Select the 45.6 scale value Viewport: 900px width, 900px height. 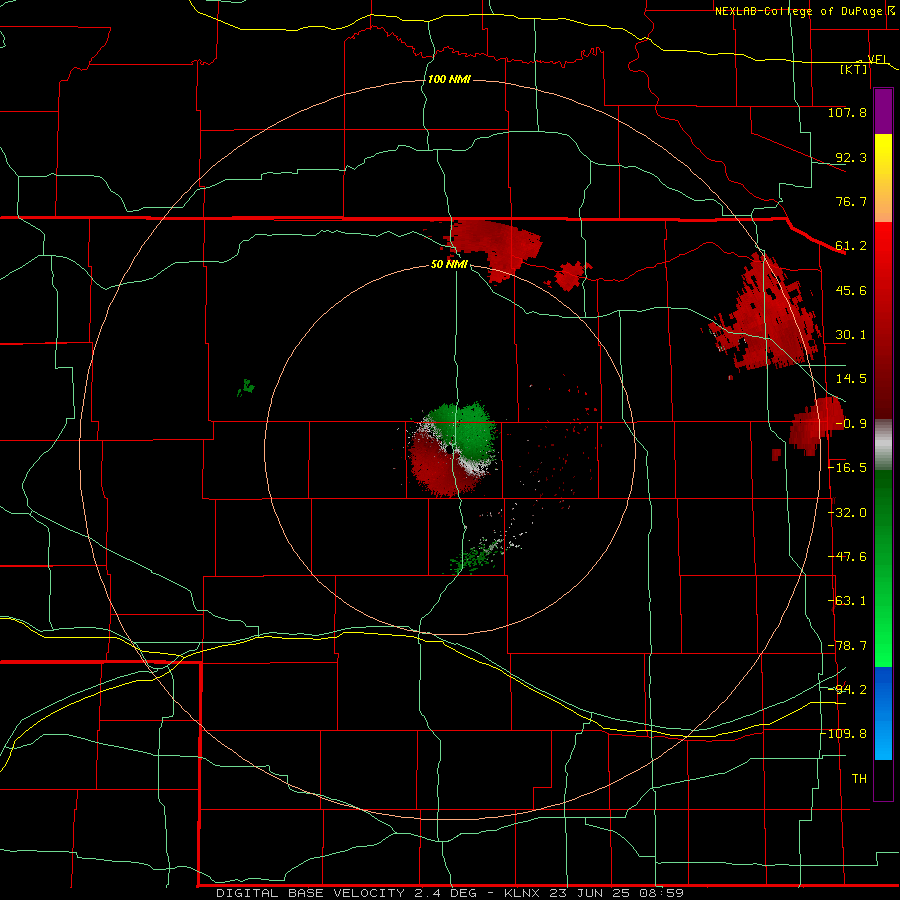pyautogui.click(x=851, y=290)
